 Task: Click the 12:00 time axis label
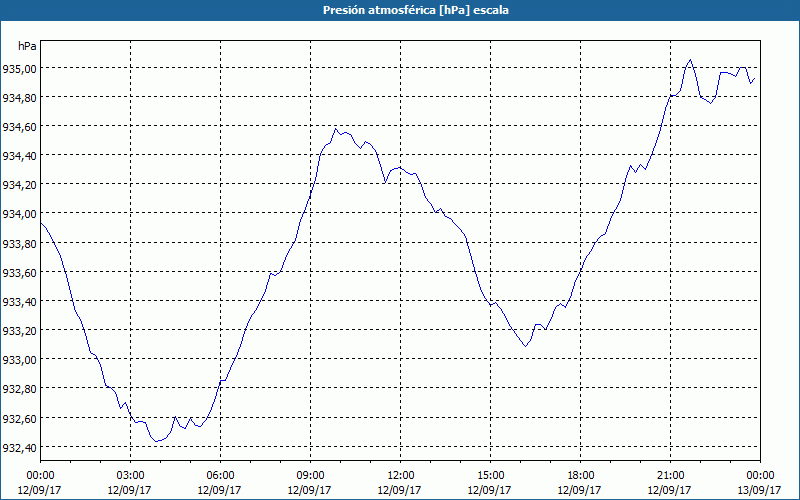coord(401,475)
